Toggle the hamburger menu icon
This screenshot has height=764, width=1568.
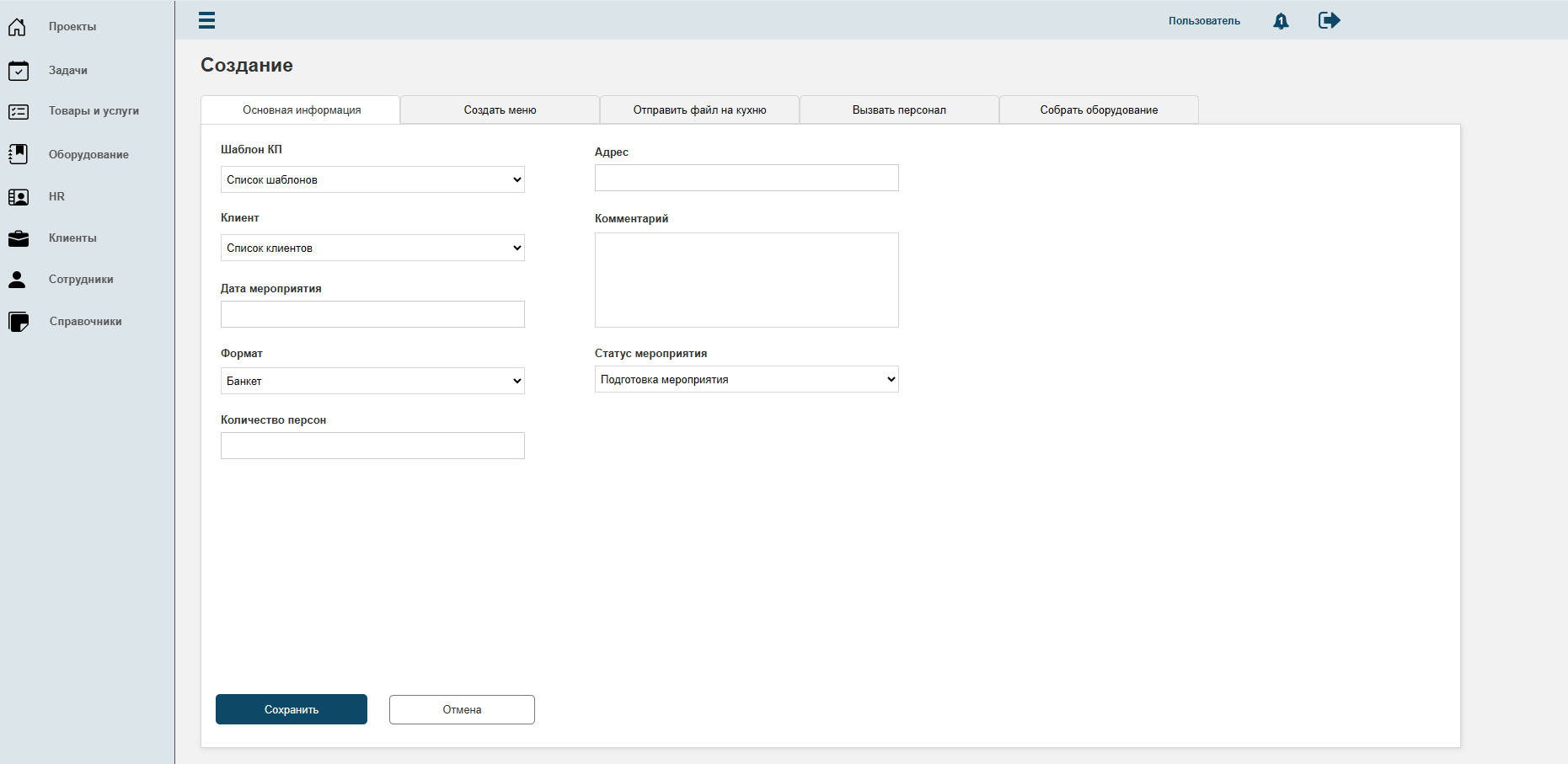point(206,20)
